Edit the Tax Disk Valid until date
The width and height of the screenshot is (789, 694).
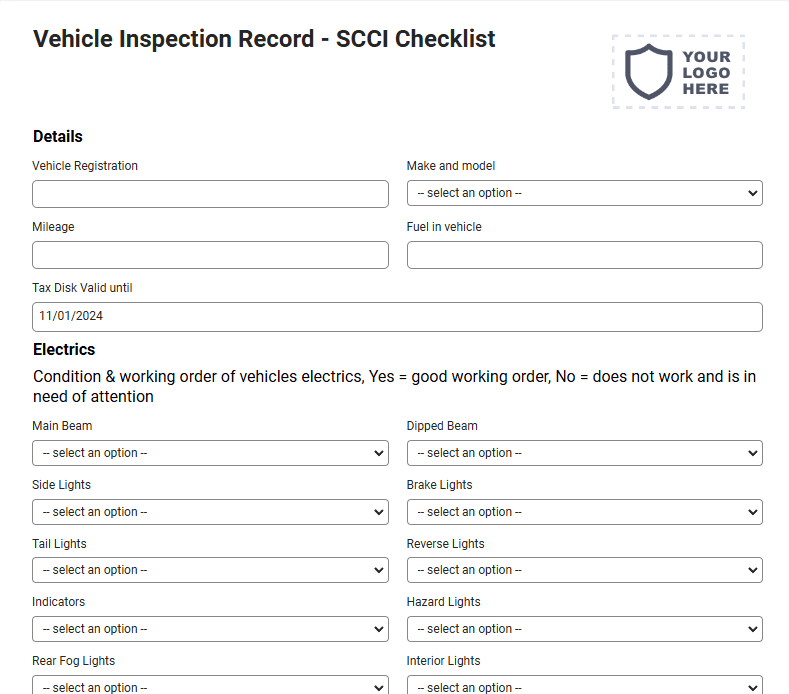[398, 317]
